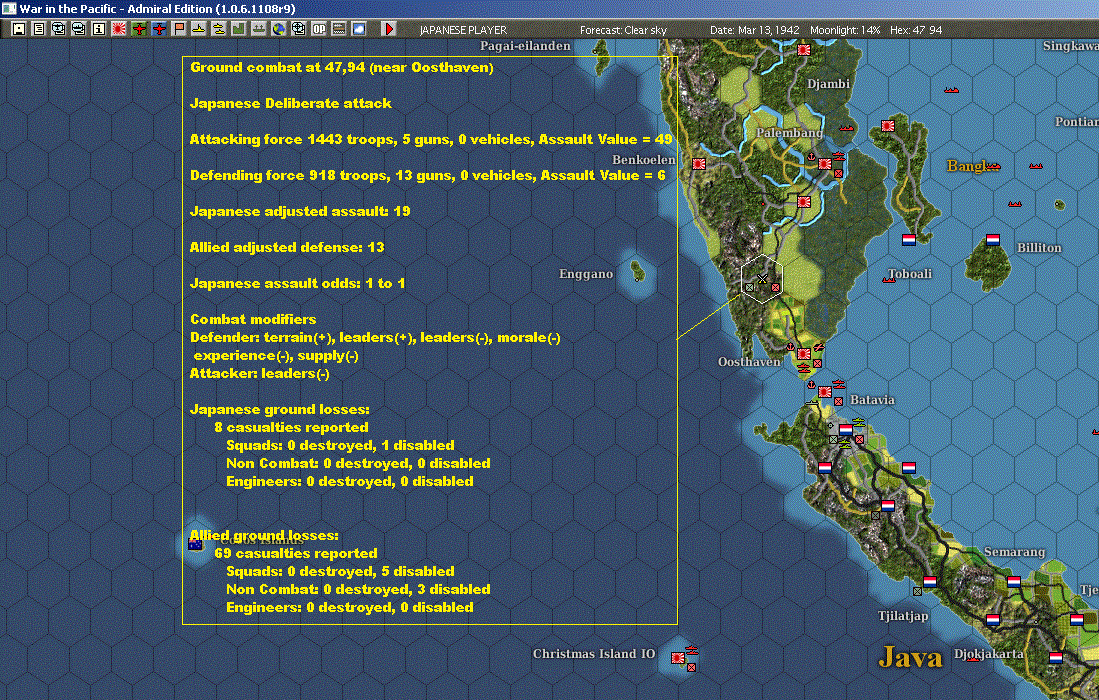This screenshot has height=700, width=1099.
Task: Click the globe toolbar icon
Action: [x=279, y=29]
